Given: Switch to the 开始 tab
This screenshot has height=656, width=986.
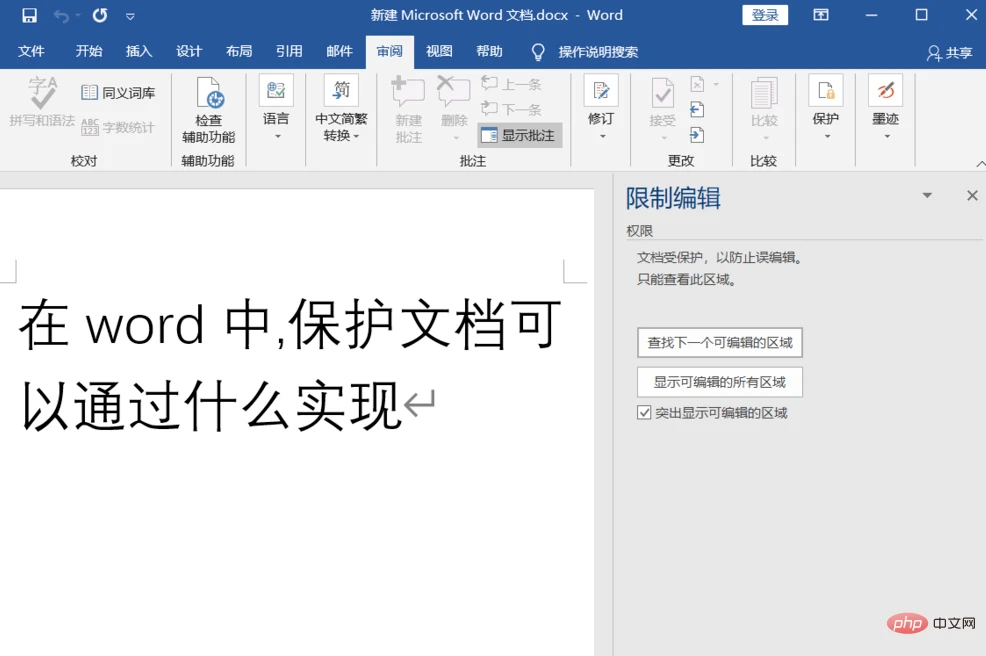Looking at the screenshot, I should pyautogui.click(x=89, y=52).
